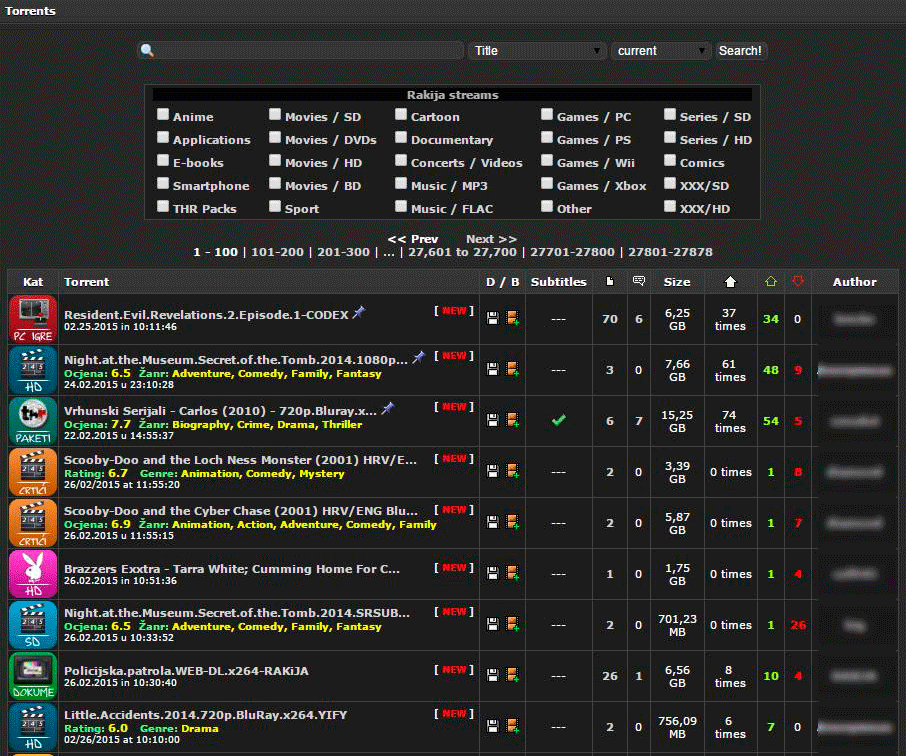This screenshot has width=906, height=756.
Task: Check the Music / FLAC box
Action: click(x=401, y=206)
